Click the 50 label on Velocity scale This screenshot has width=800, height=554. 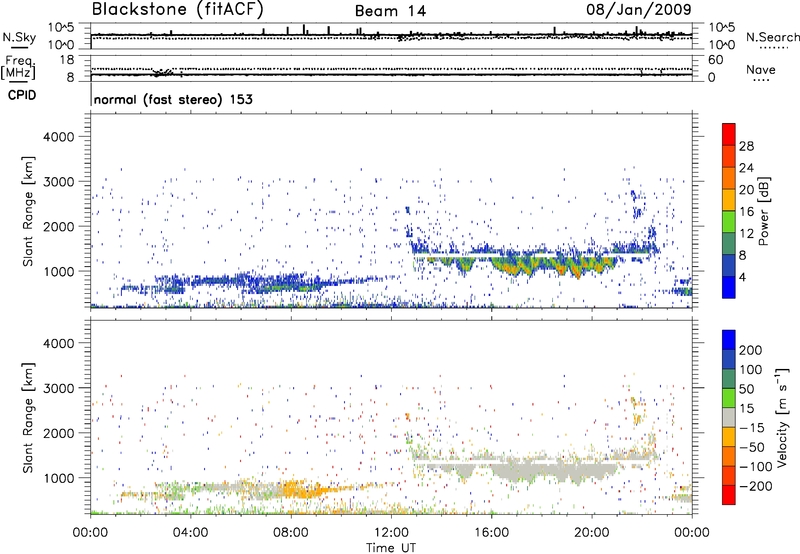[x=746, y=389]
